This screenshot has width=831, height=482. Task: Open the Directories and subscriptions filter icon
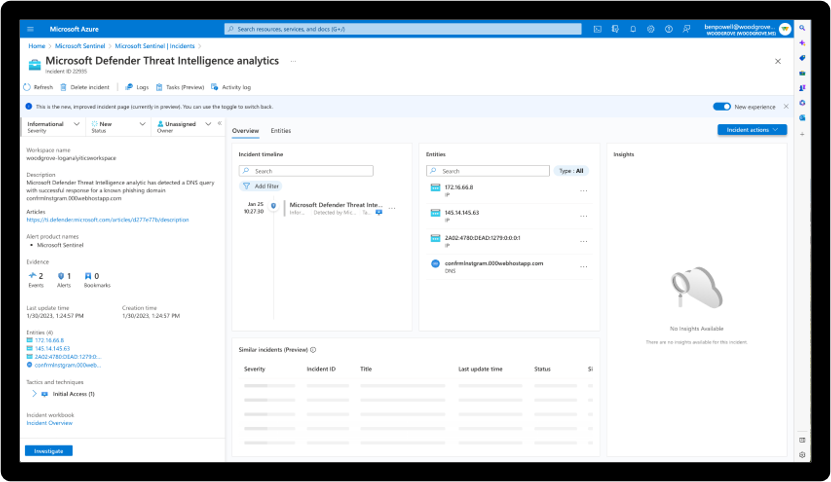click(x=615, y=29)
